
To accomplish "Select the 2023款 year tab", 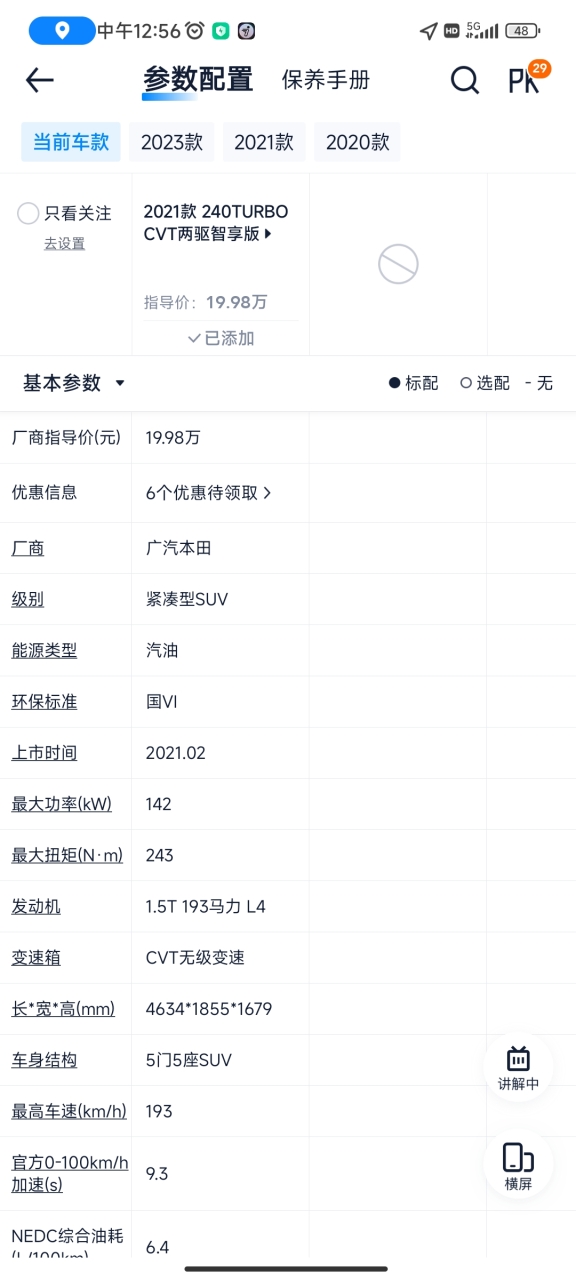I will [171, 142].
